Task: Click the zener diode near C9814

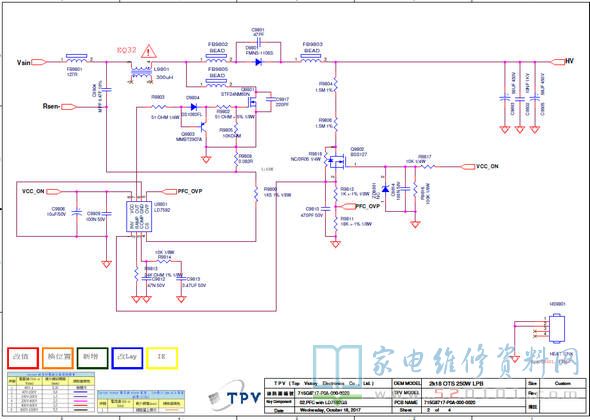Action: coord(385,189)
